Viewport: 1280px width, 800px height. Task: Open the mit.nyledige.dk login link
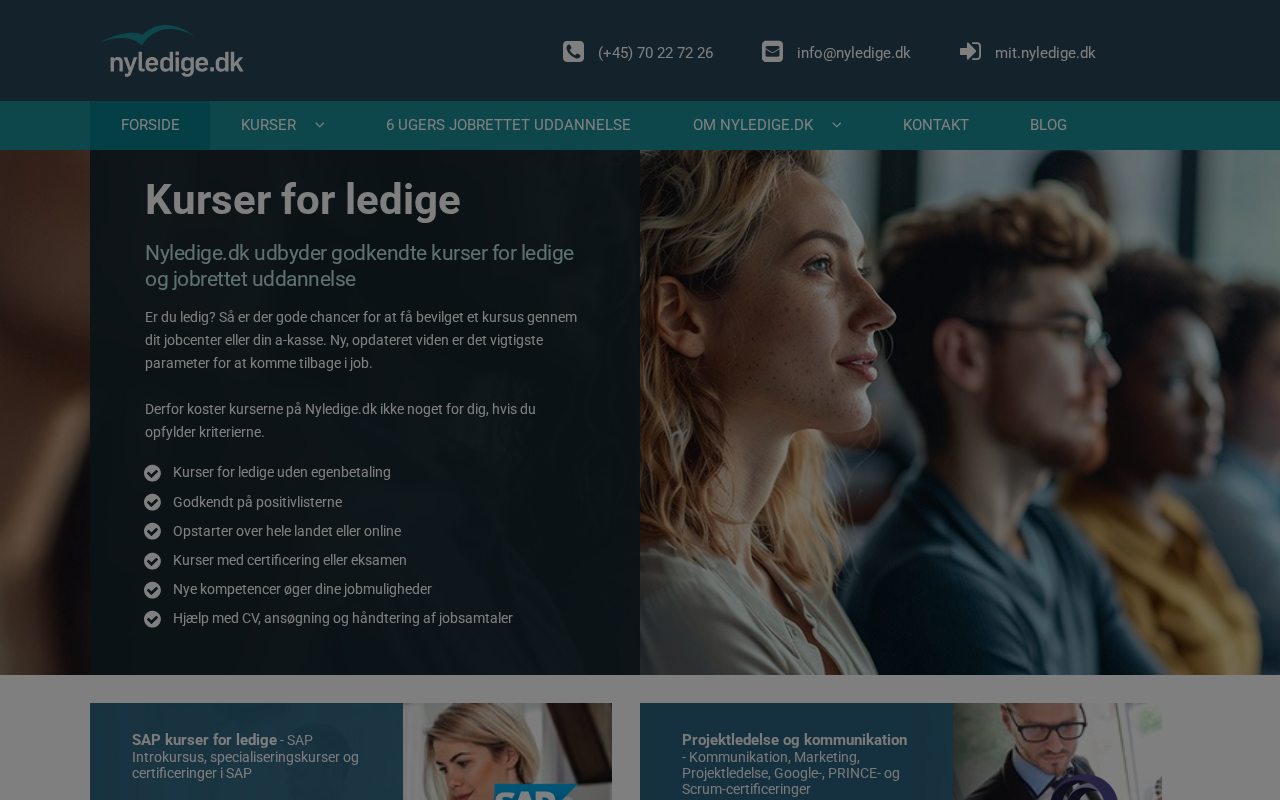(1045, 53)
